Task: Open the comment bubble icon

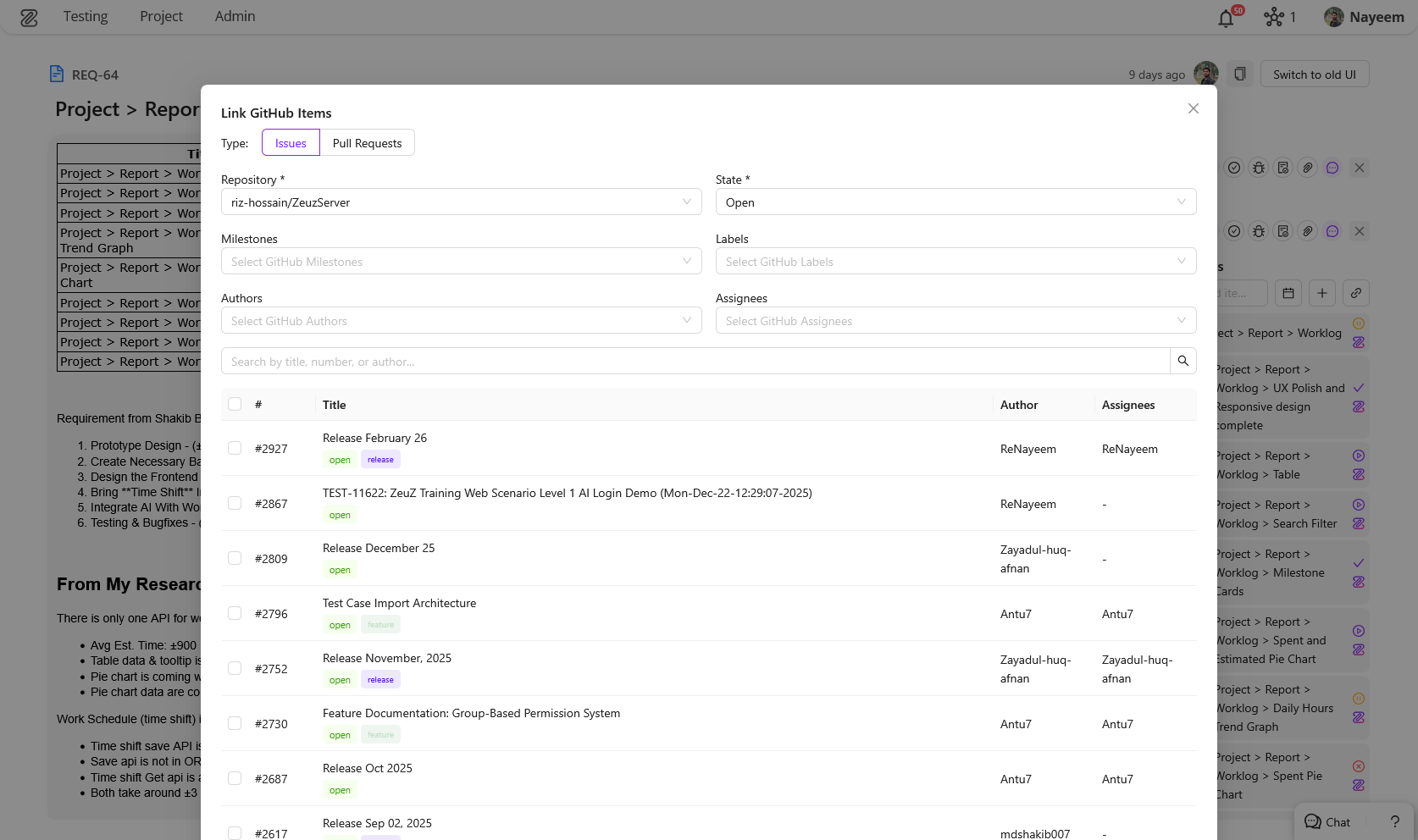Action: 1332,168
